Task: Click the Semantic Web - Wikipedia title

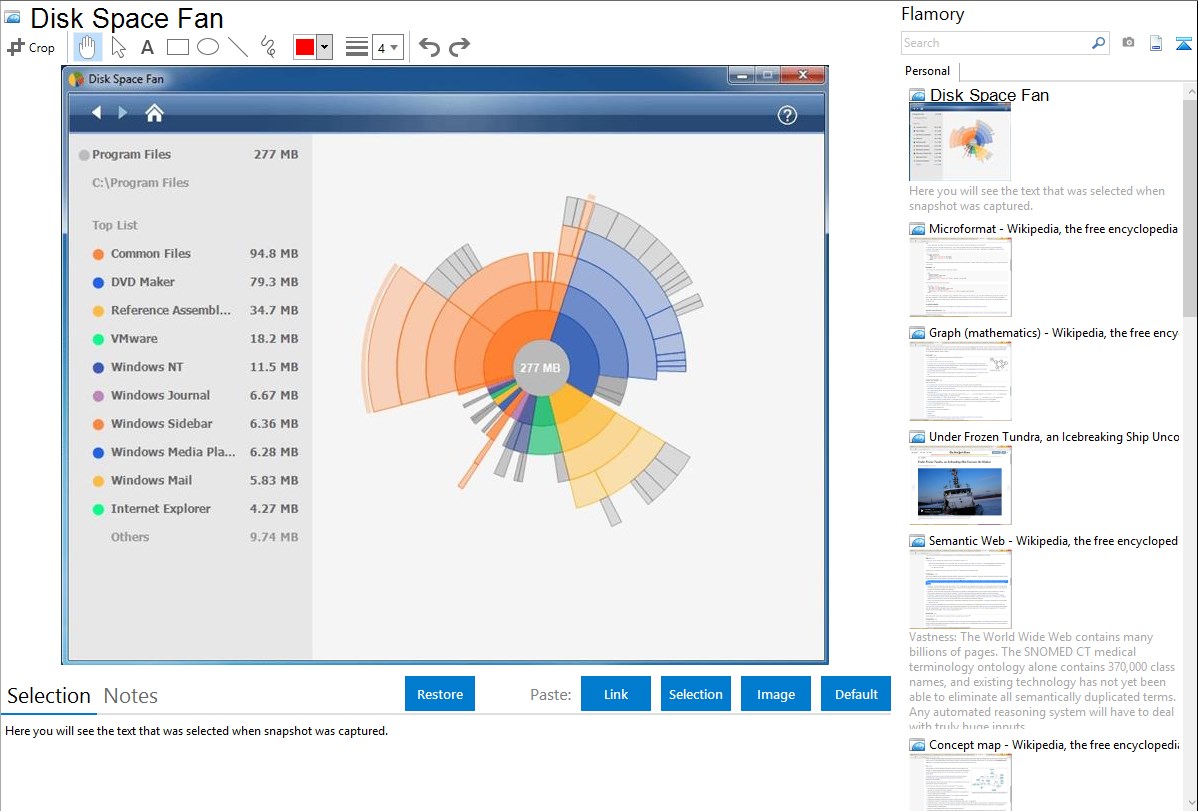Action: coord(1053,540)
